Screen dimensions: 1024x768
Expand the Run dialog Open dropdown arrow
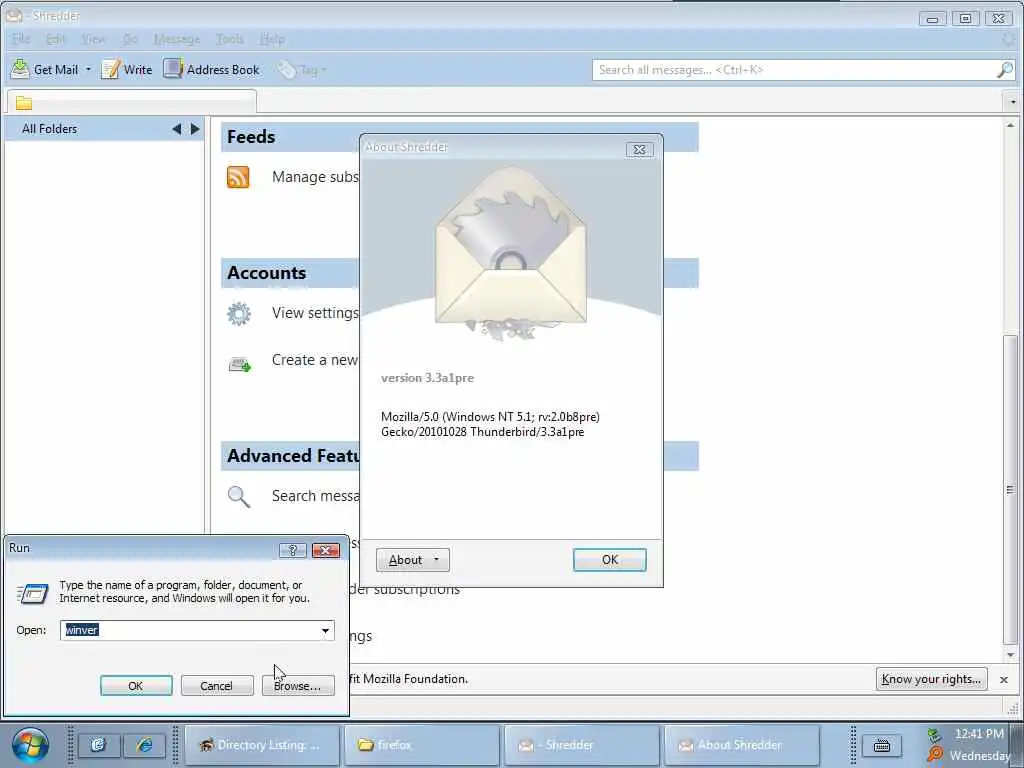325,630
